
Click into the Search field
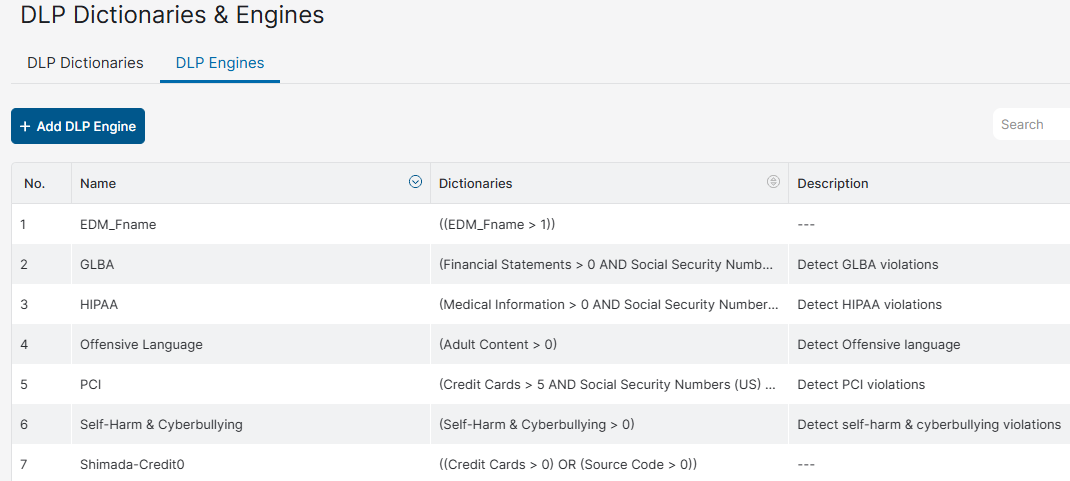click(x=1031, y=124)
